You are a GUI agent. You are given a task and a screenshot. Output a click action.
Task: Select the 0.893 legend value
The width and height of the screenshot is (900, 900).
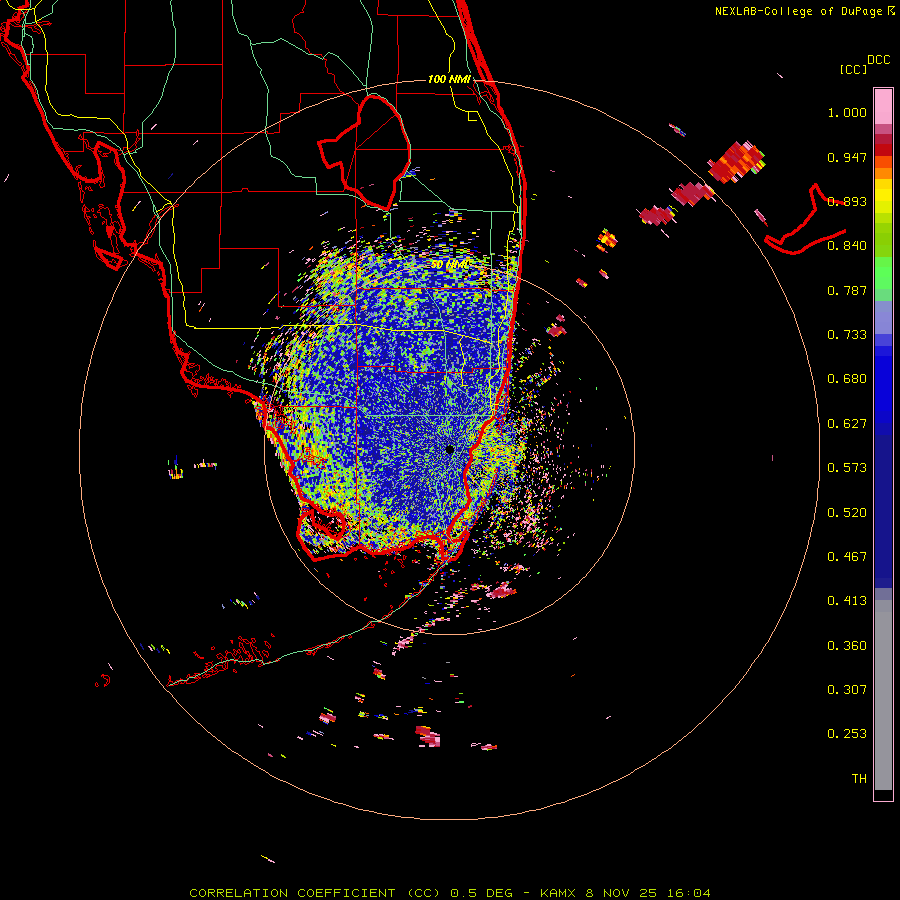point(847,201)
